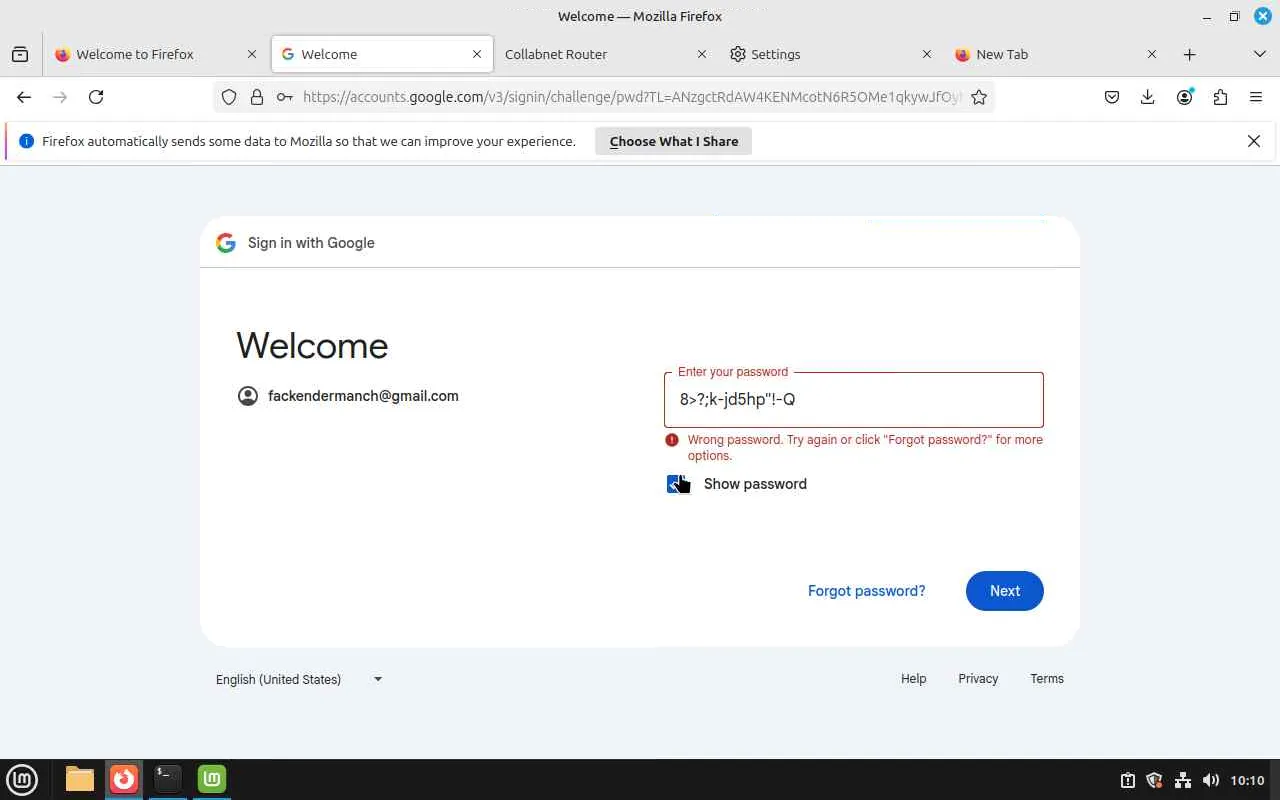Close the Settings tab

coord(927,54)
